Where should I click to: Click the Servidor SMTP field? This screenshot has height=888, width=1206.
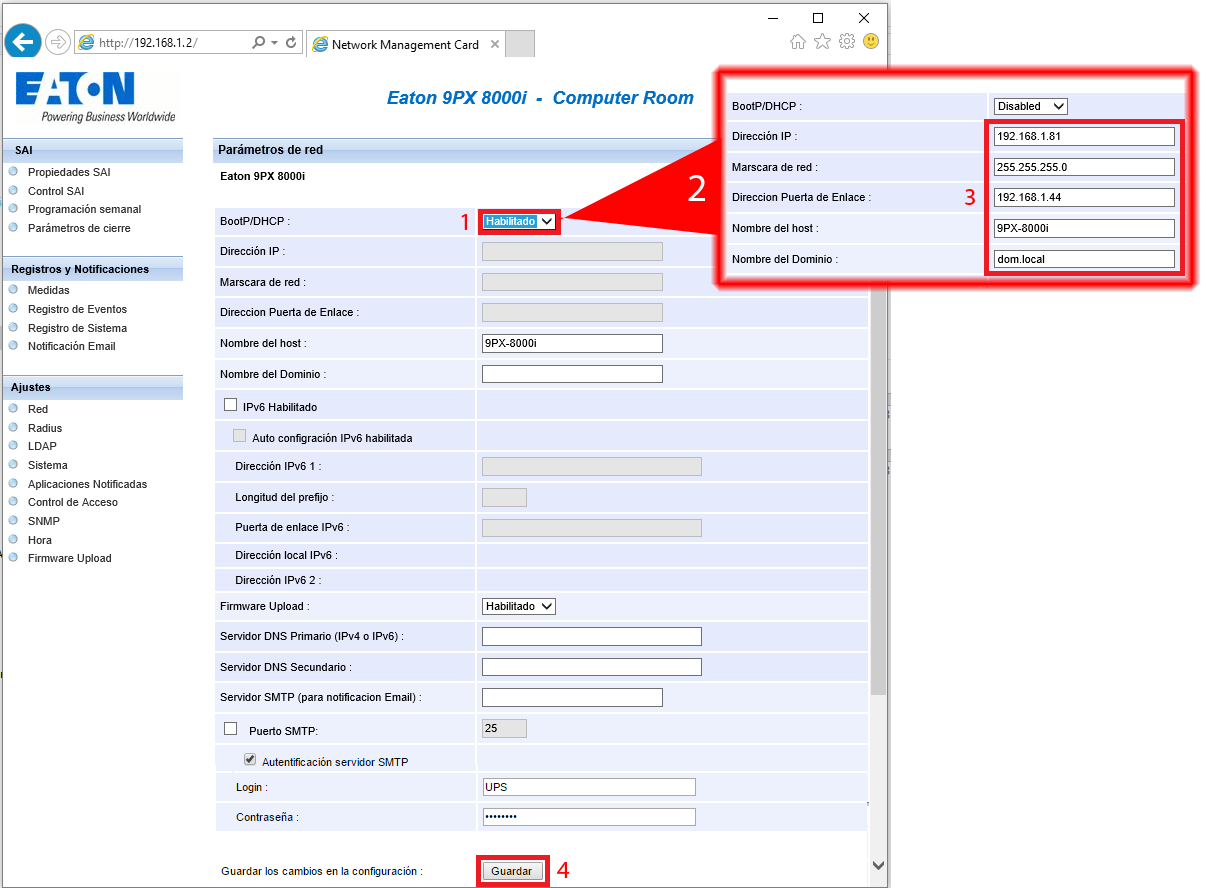[x=572, y=697]
